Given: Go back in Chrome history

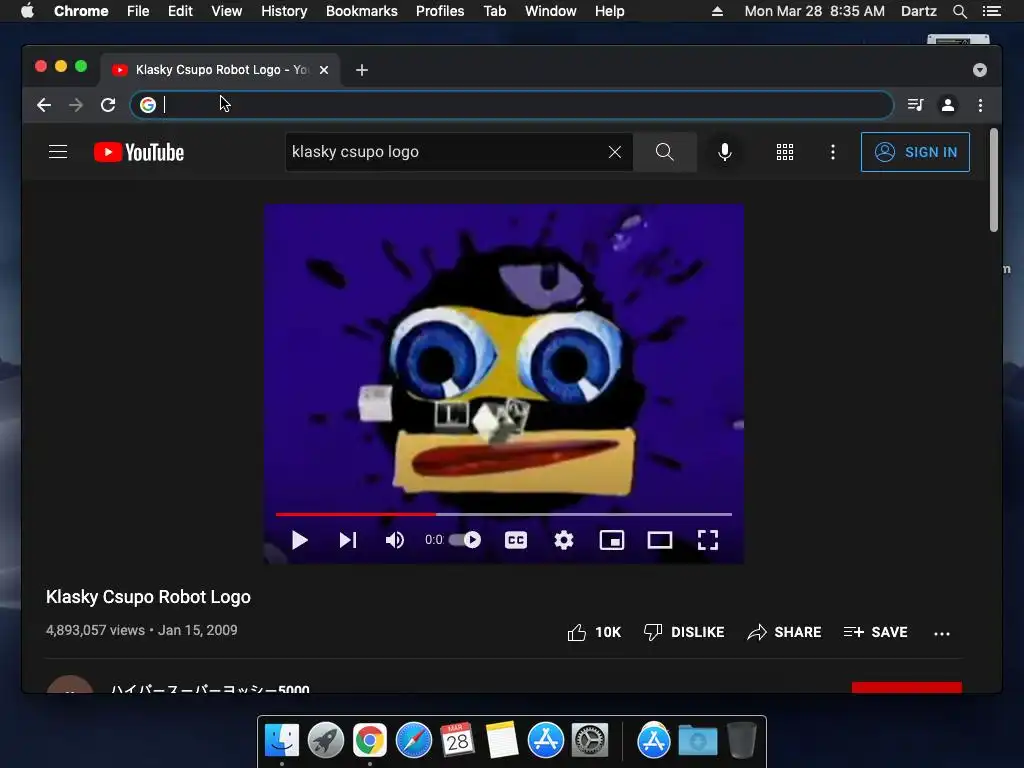Looking at the screenshot, I should [44, 105].
